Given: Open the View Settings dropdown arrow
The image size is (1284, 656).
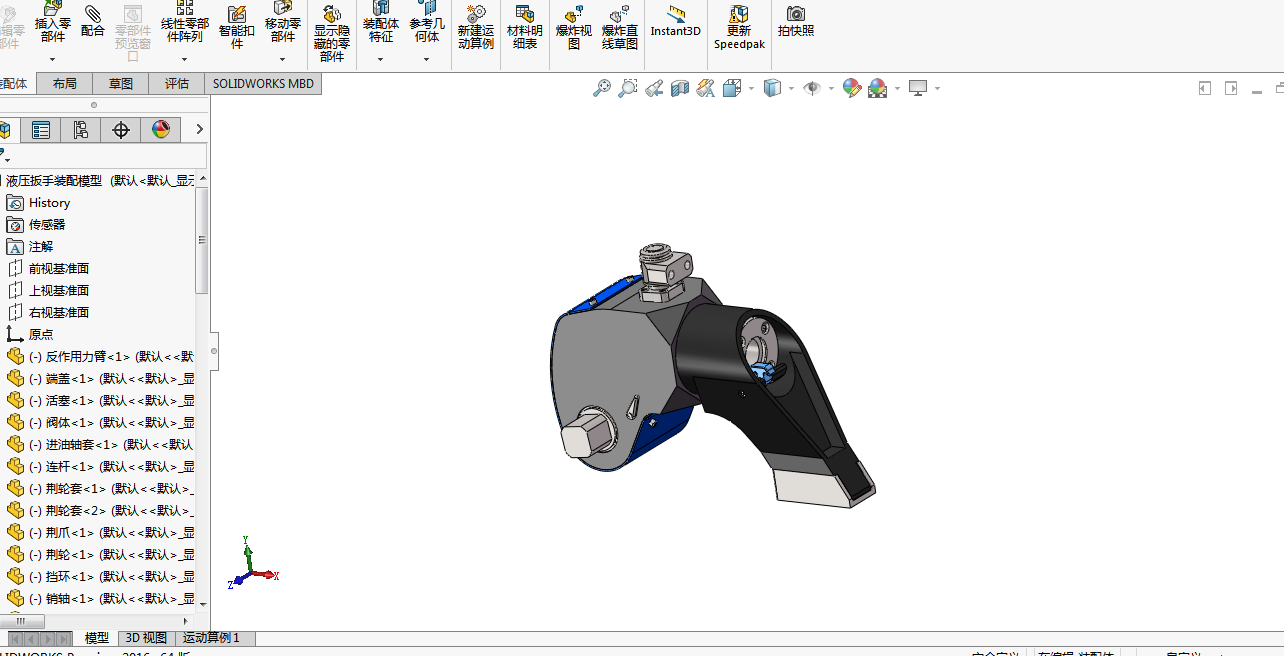Looking at the screenshot, I should pos(936,89).
